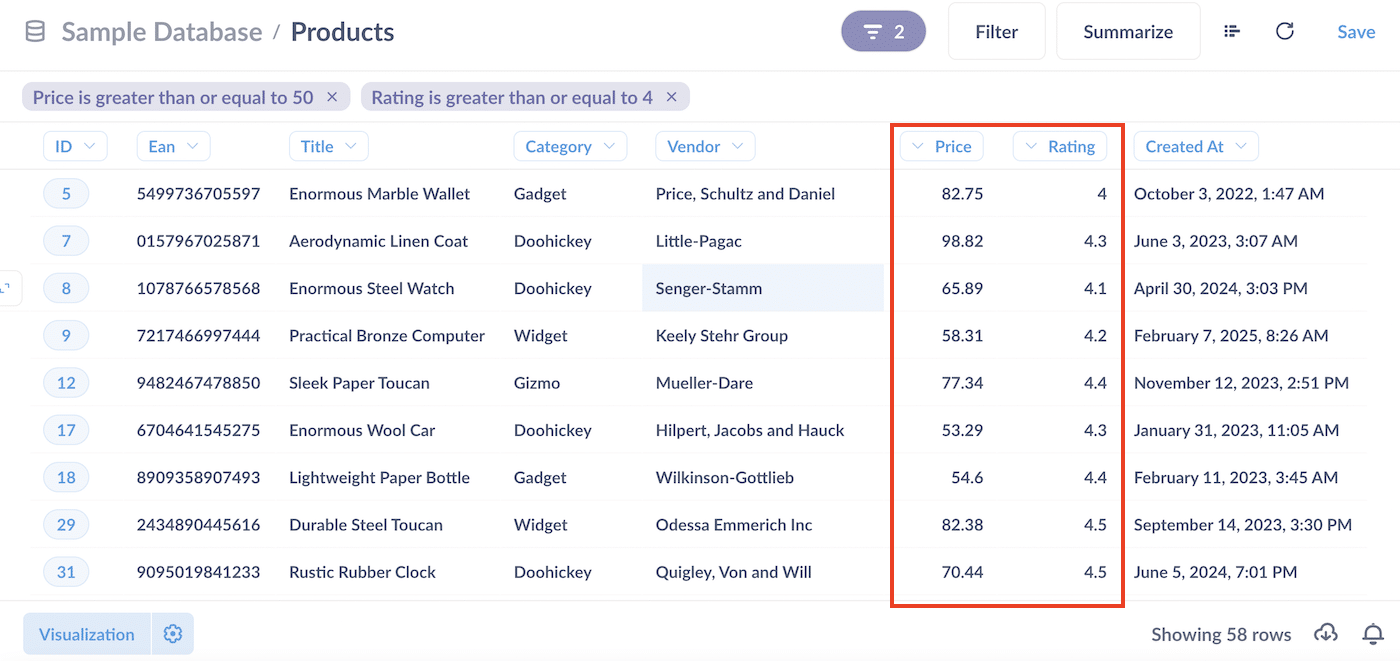Click the database icon beside Sample Database
The width and height of the screenshot is (1400, 661).
[34, 31]
